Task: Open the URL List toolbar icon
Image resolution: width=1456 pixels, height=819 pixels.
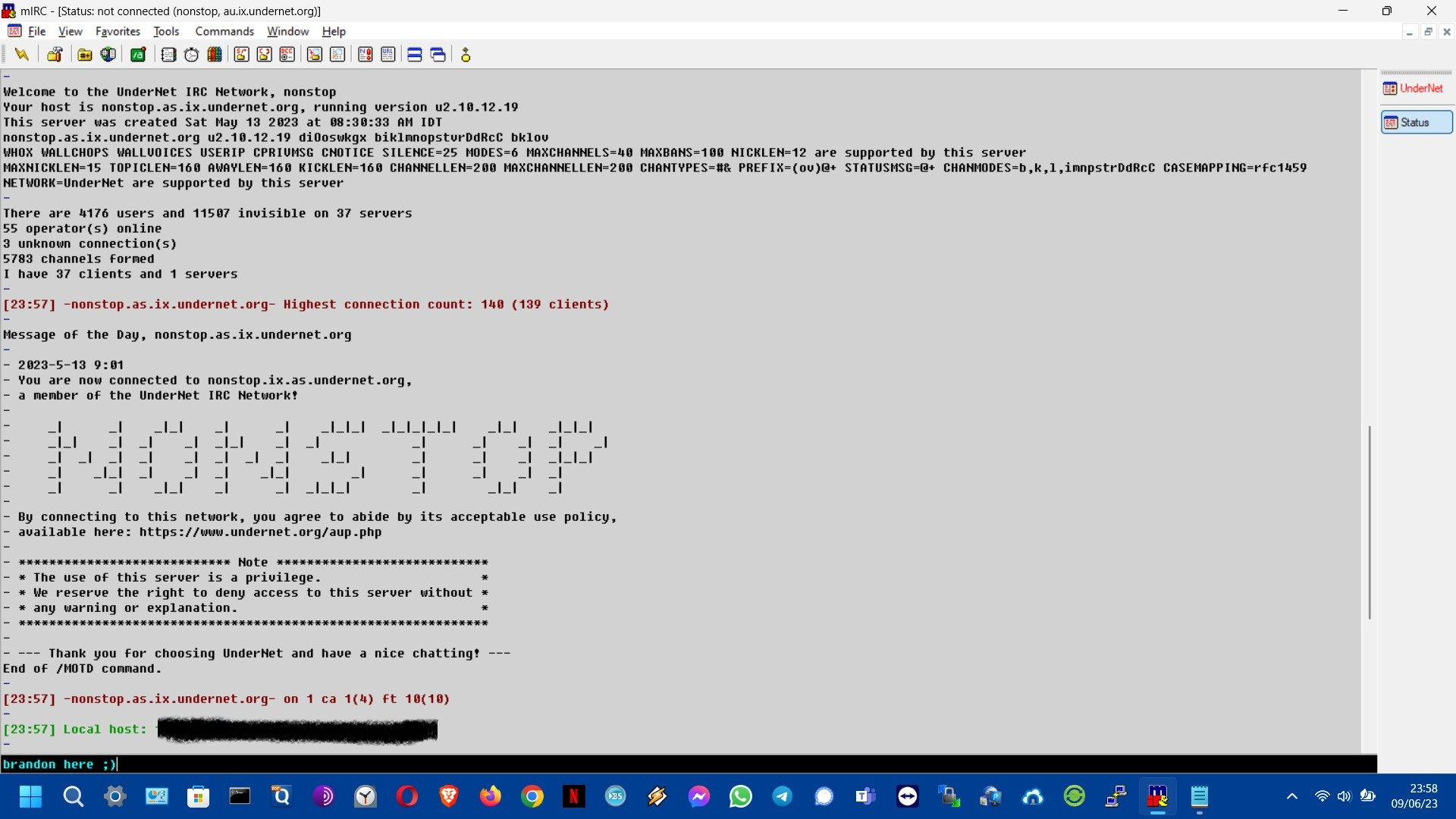Action: pyautogui.click(x=388, y=55)
